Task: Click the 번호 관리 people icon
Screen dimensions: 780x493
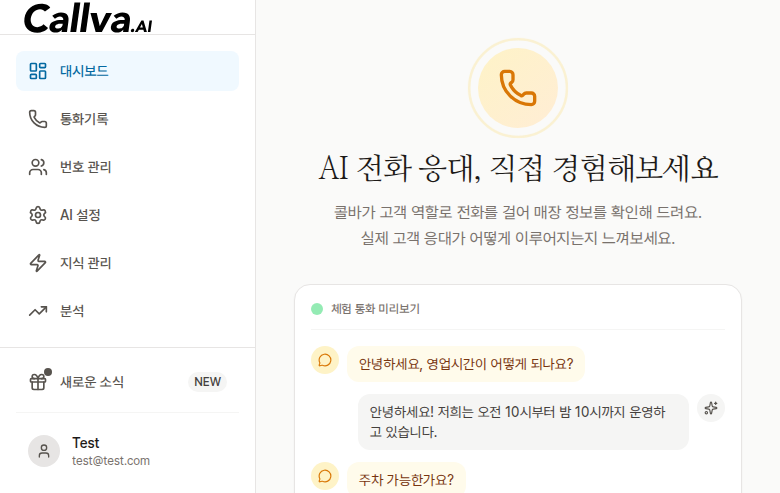Action: tap(38, 167)
